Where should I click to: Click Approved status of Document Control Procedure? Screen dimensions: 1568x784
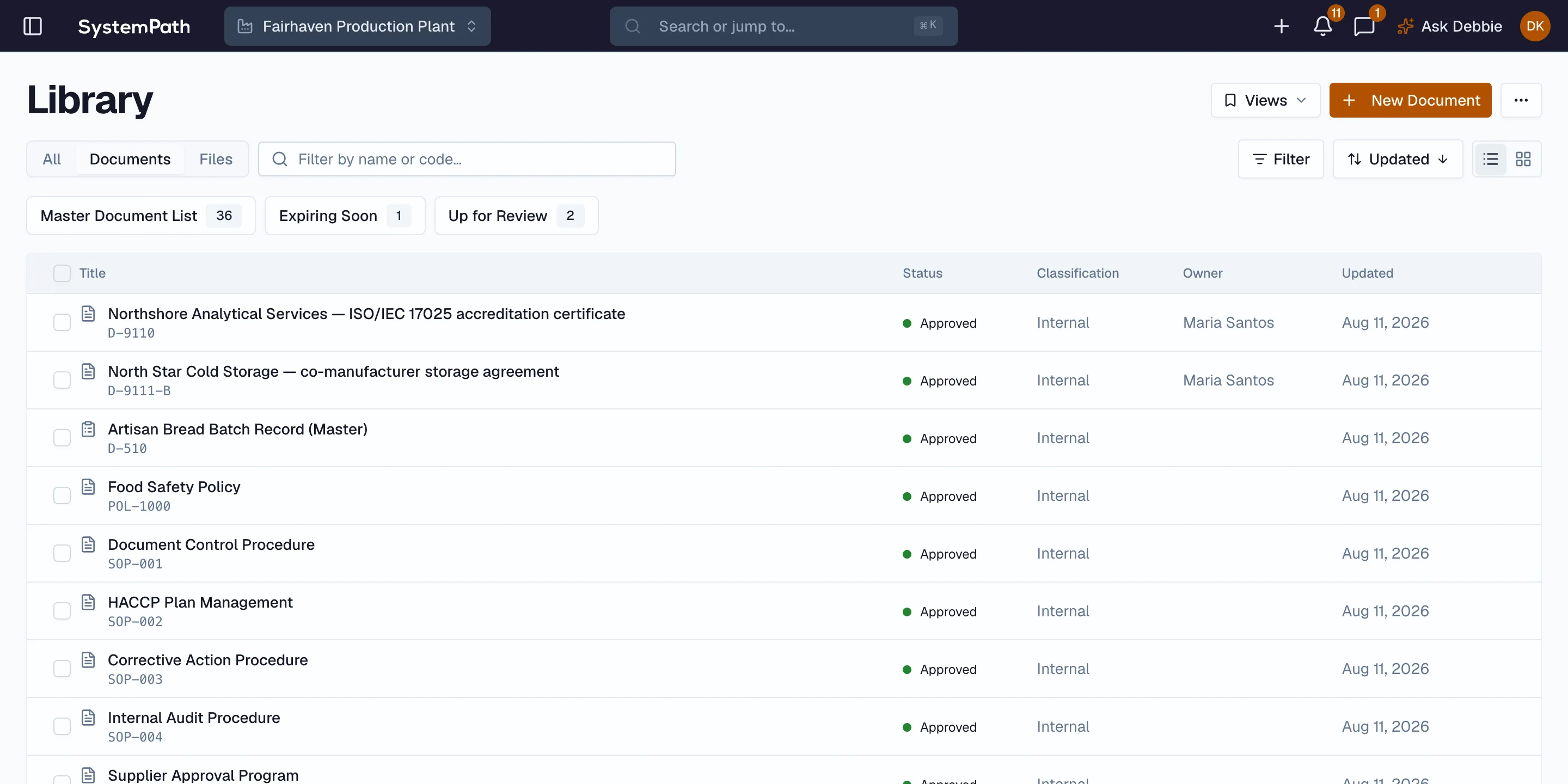939,554
